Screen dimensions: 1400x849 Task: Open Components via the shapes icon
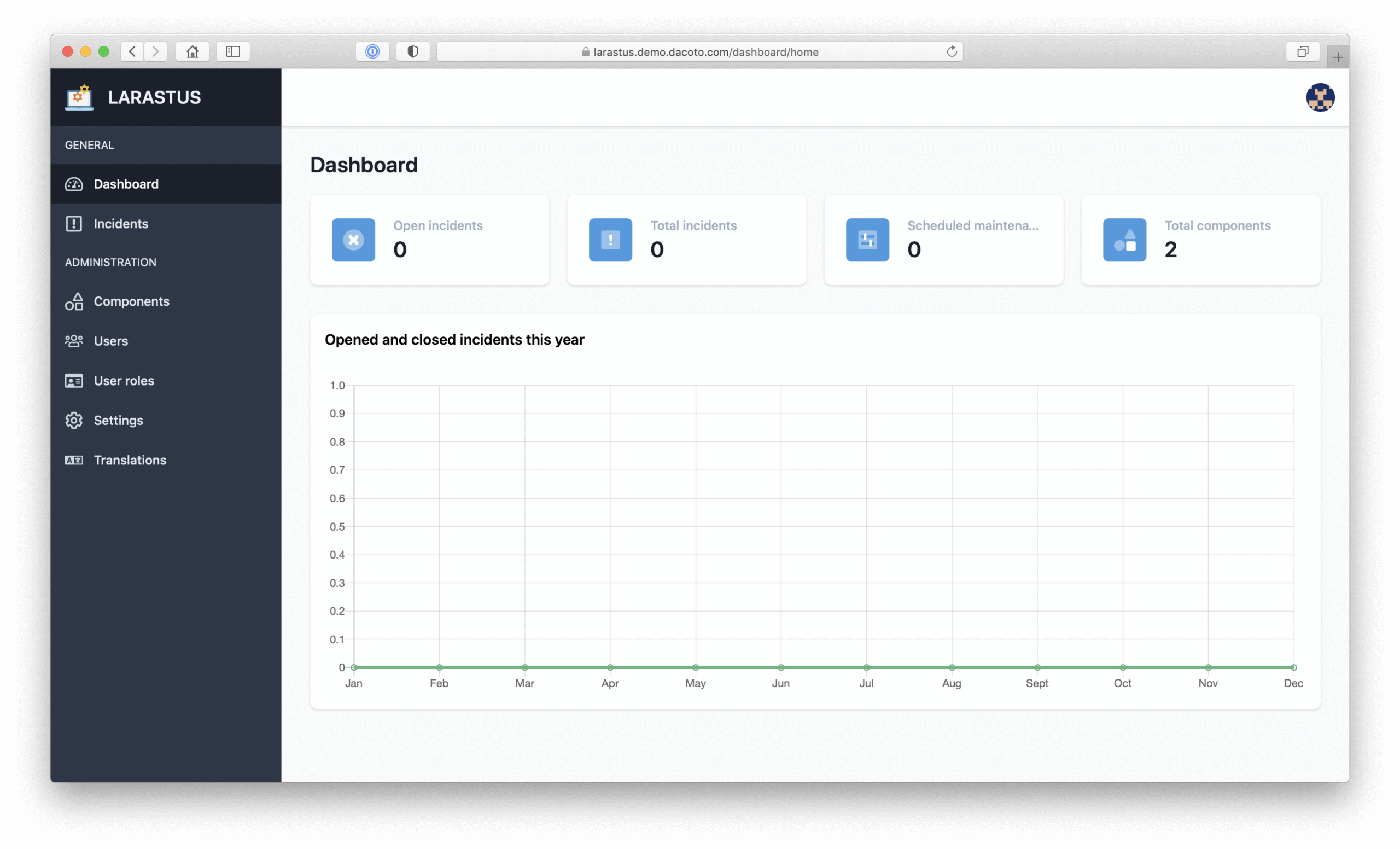[74, 301]
